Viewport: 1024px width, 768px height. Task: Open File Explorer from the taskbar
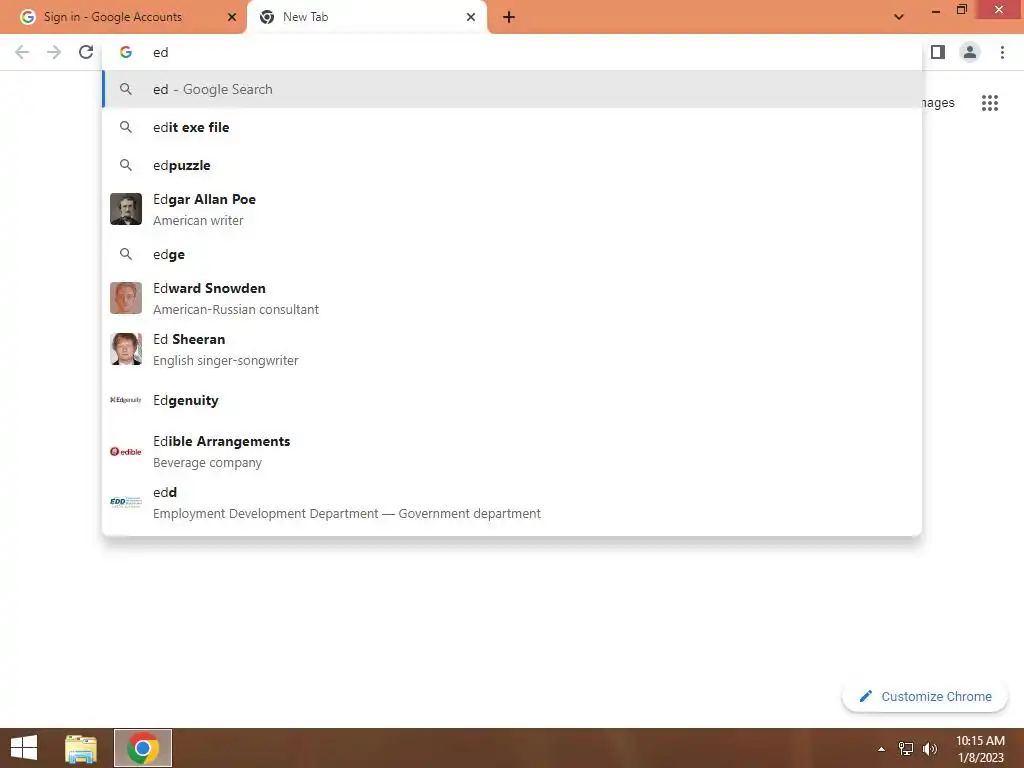click(x=81, y=748)
